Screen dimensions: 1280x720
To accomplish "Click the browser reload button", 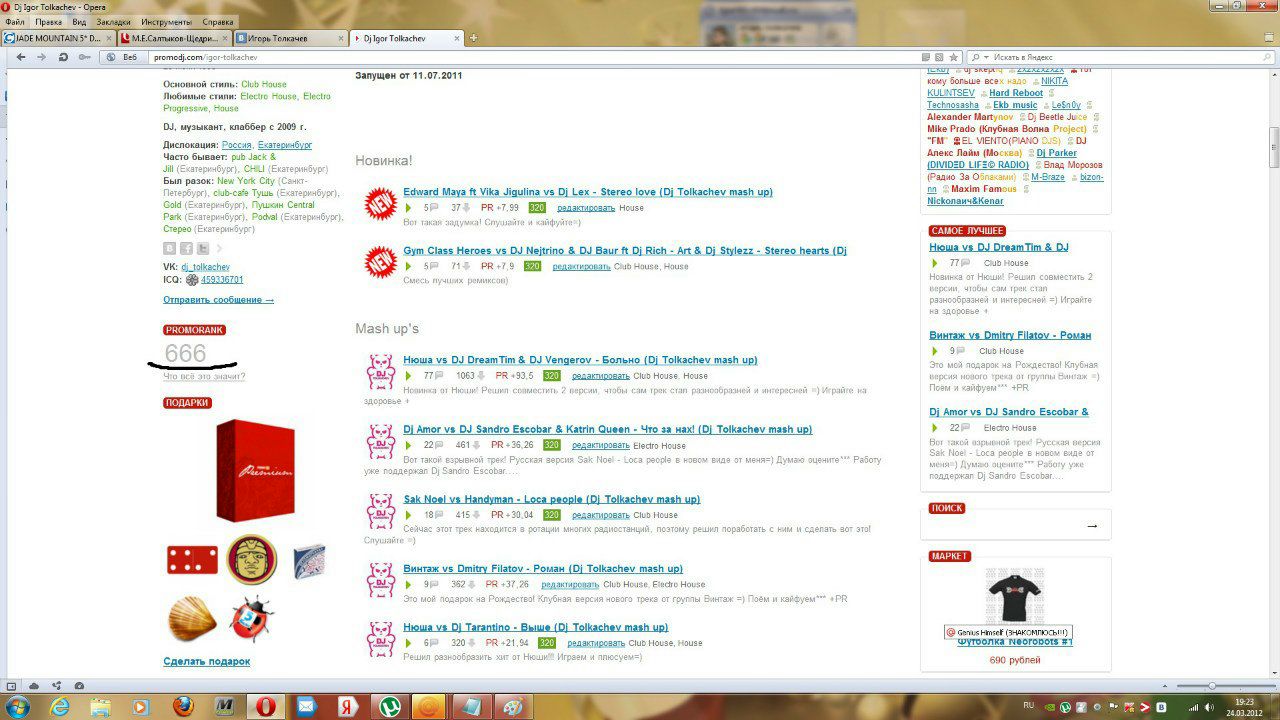I will coord(63,57).
